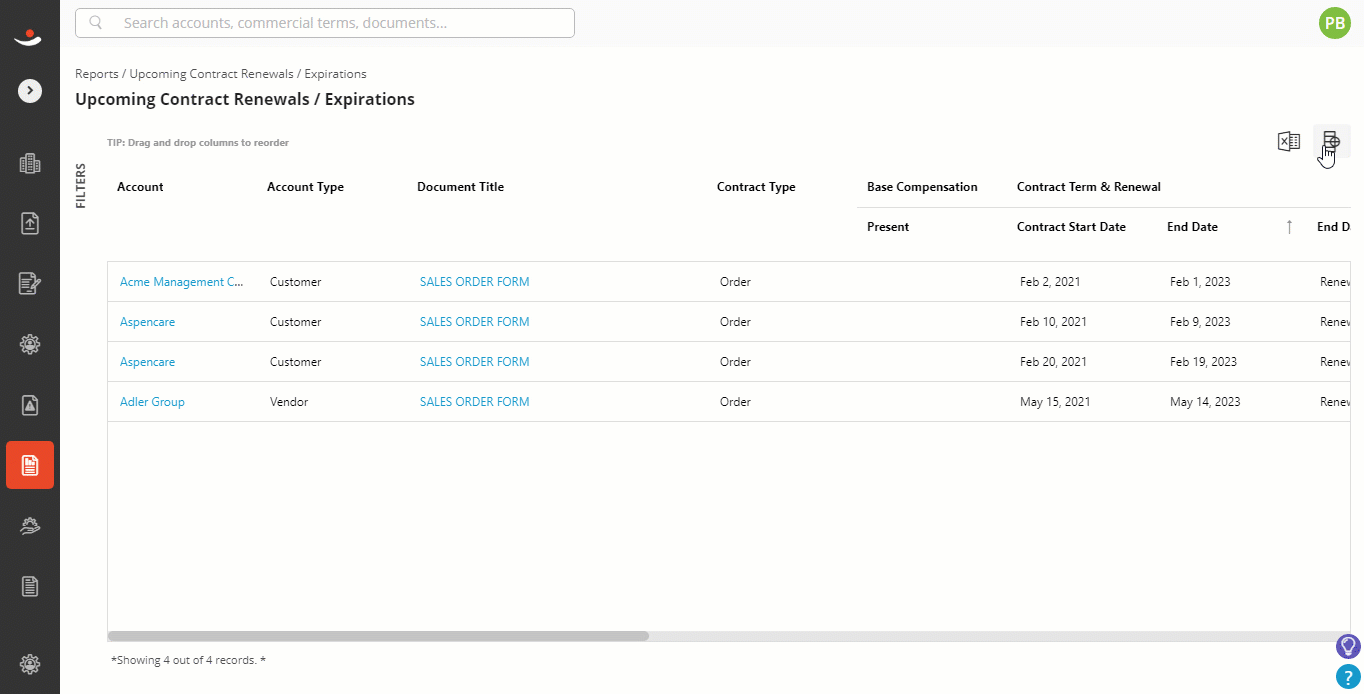Expand the sidebar with the arrow button
Screen dimensions: 1364x694
pos(30,91)
